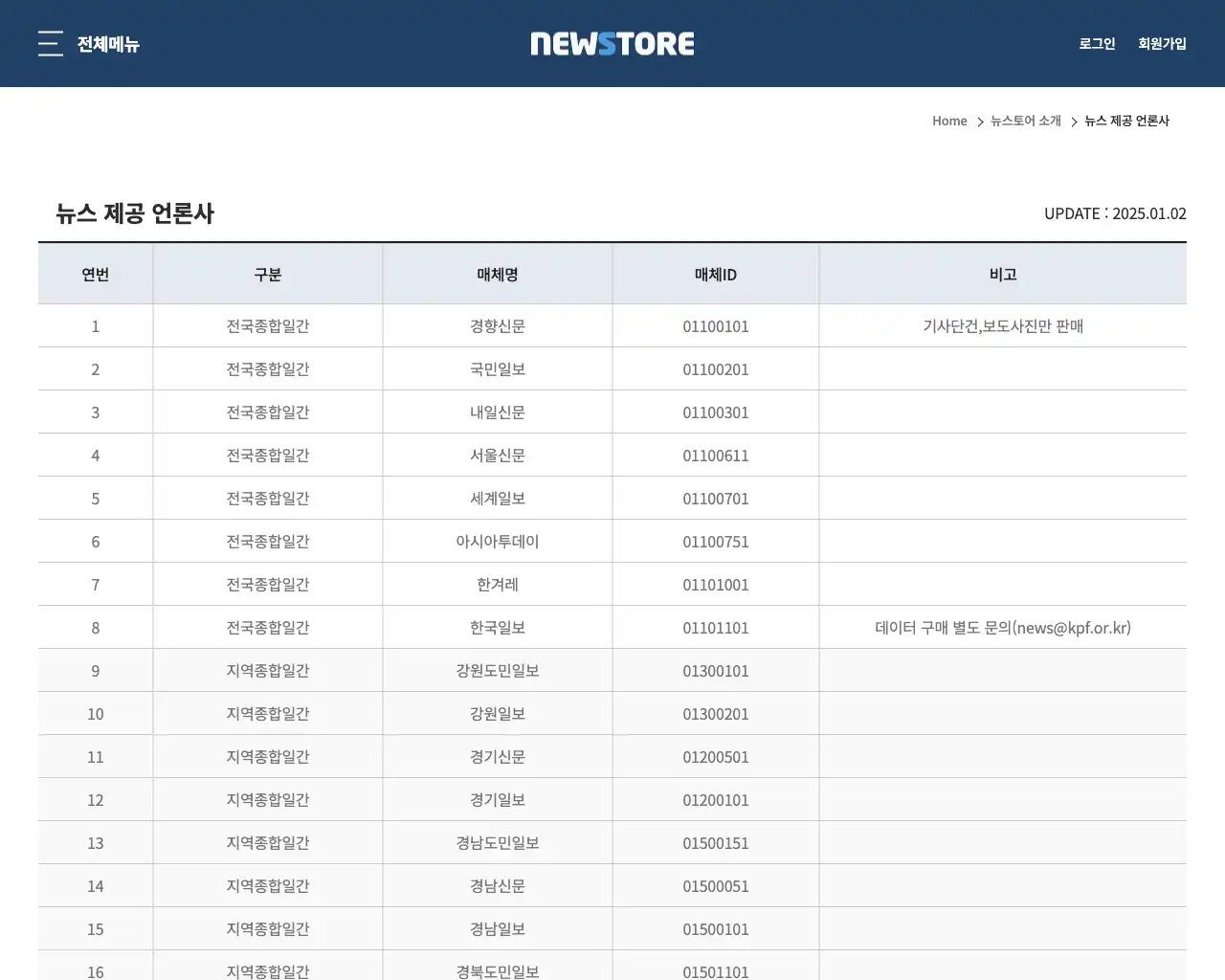Viewport: 1225px width, 980px height.
Task: Click media ID 01100101
Action: pyautogui.click(x=716, y=326)
